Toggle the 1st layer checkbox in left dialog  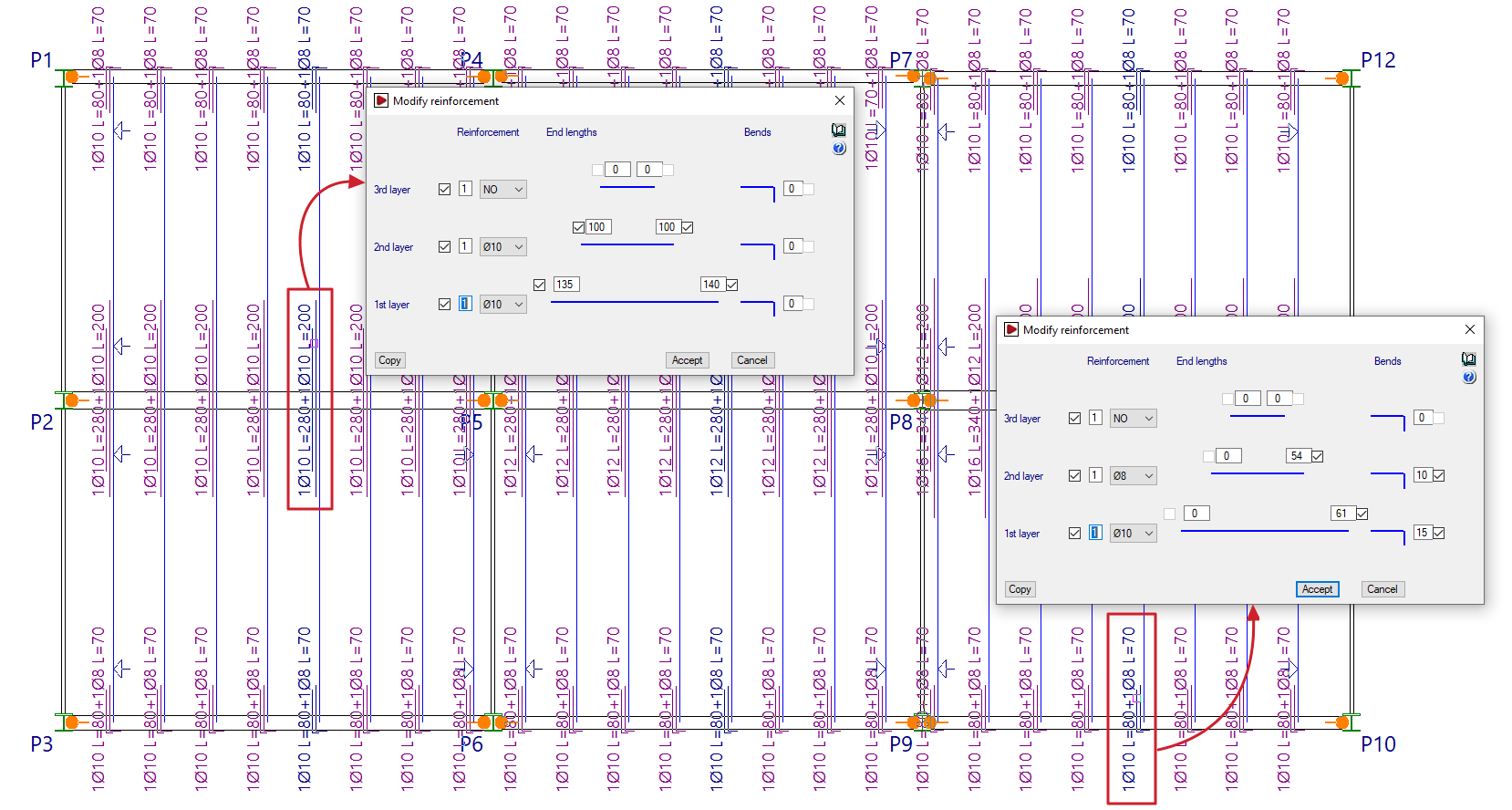[444, 304]
